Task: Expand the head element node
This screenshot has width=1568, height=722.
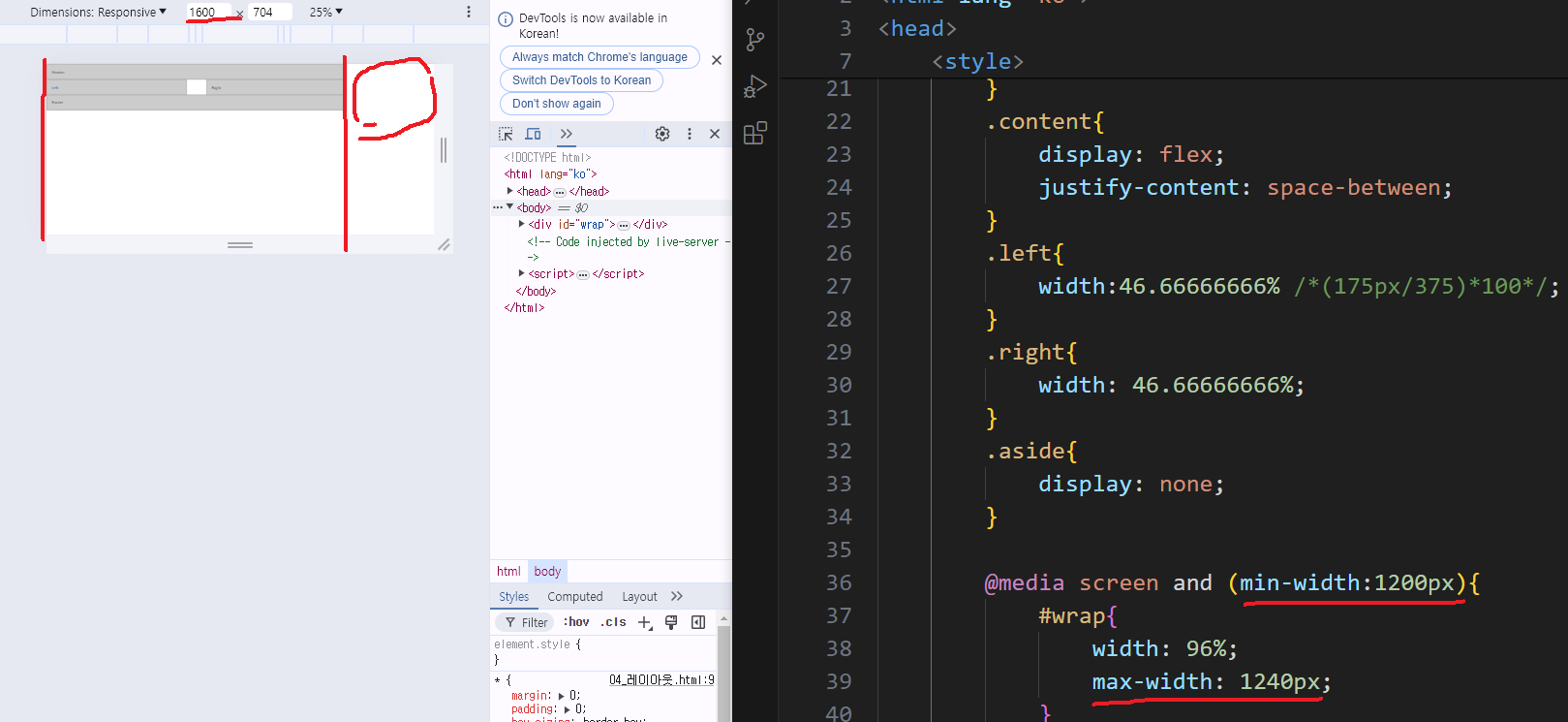Action: 510,191
